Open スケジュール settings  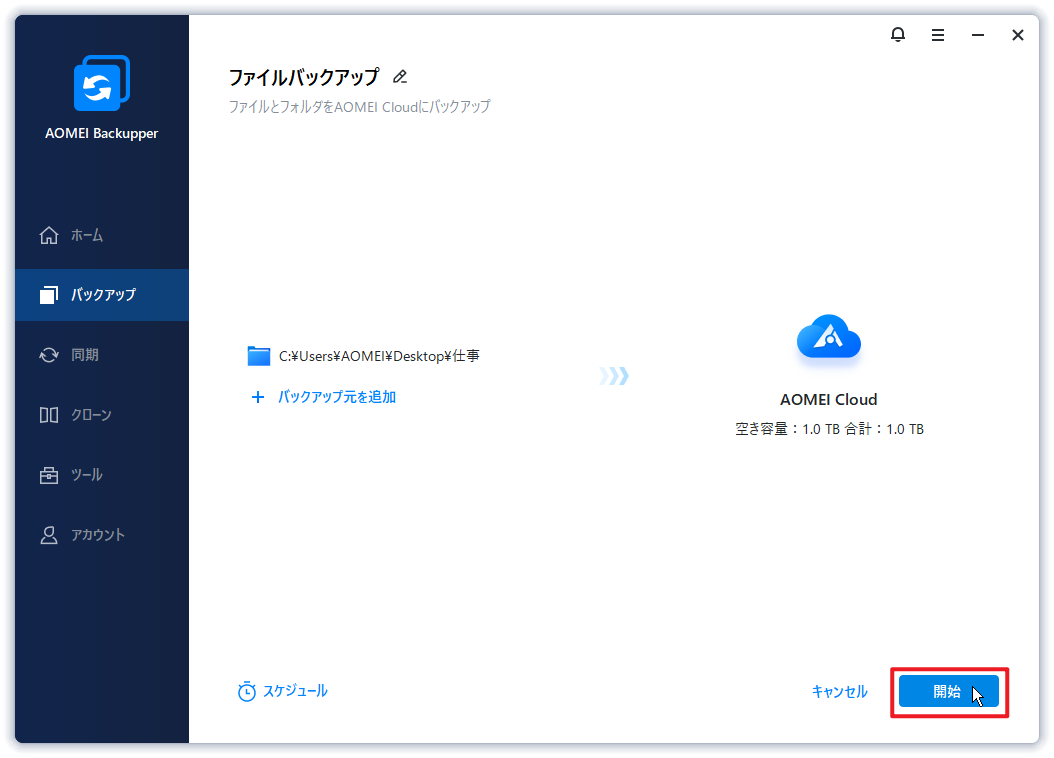295,691
